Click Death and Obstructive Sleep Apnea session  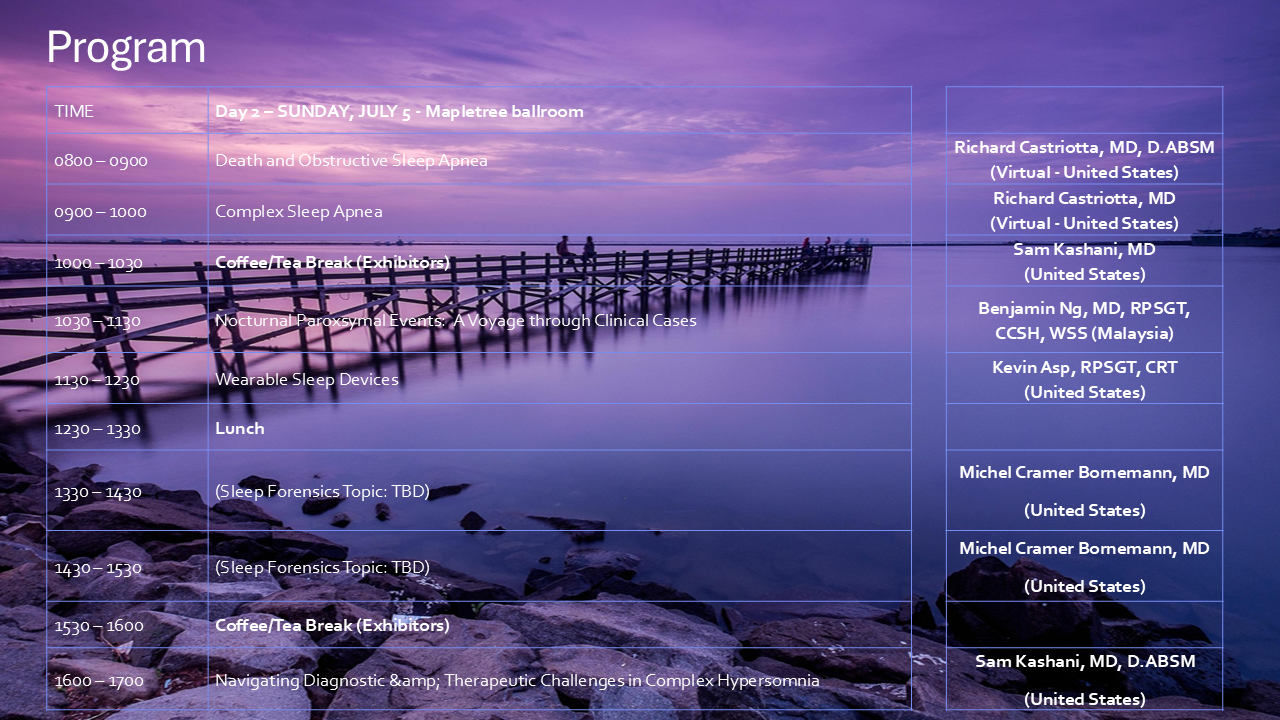[351, 161]
